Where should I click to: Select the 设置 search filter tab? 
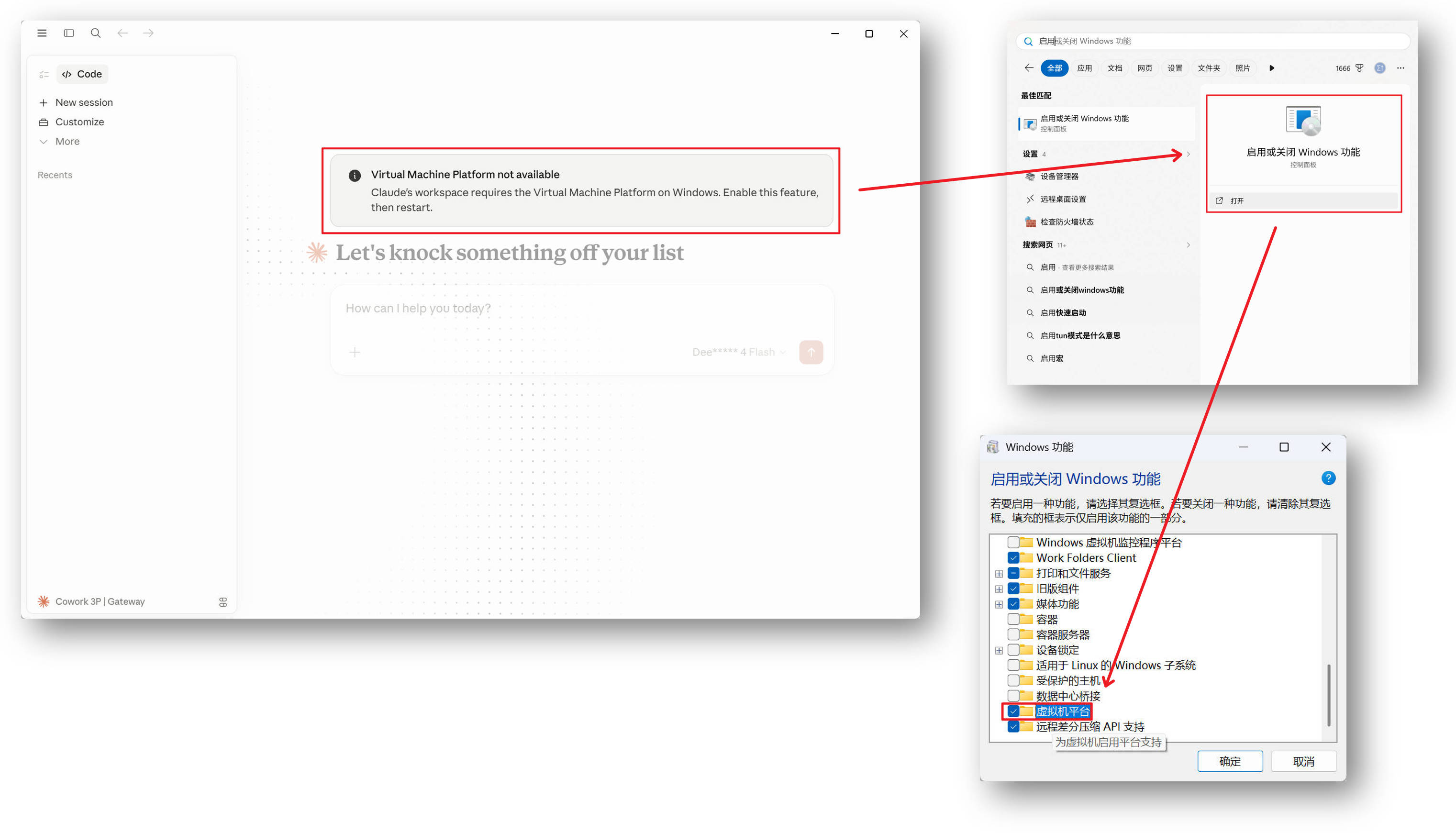click(1175, 68)
